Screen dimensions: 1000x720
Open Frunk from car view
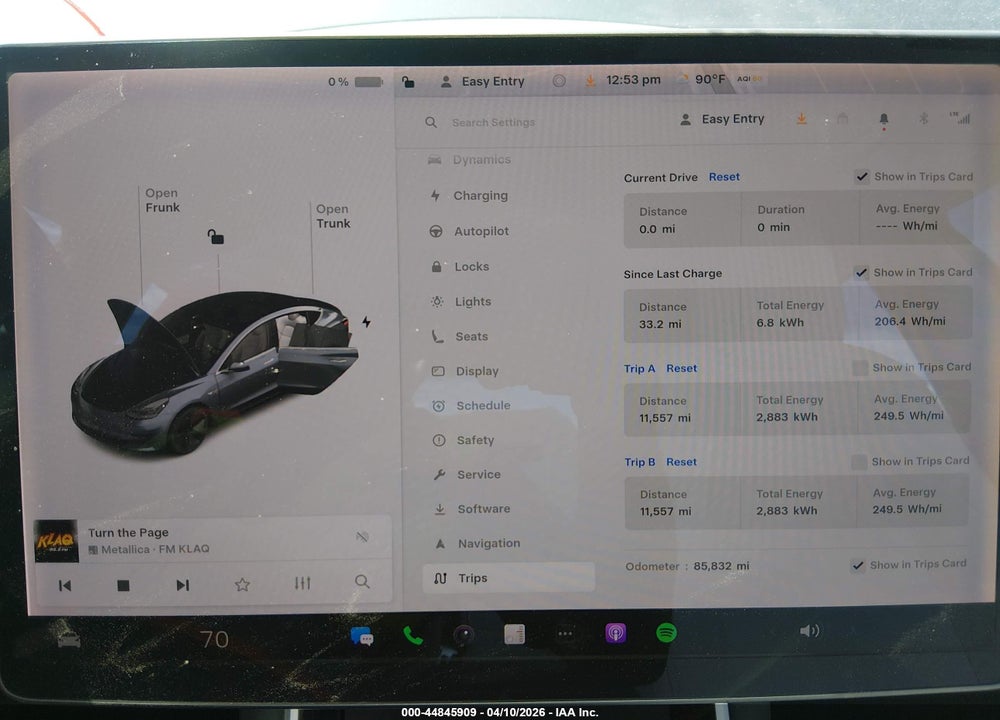coord(163,200)
